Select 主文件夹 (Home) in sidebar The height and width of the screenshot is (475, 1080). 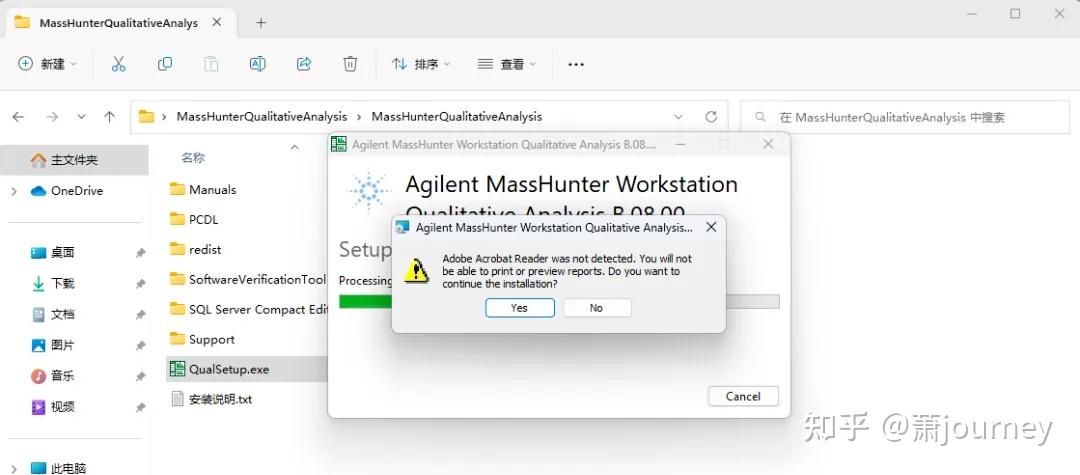tap(74, 160)
